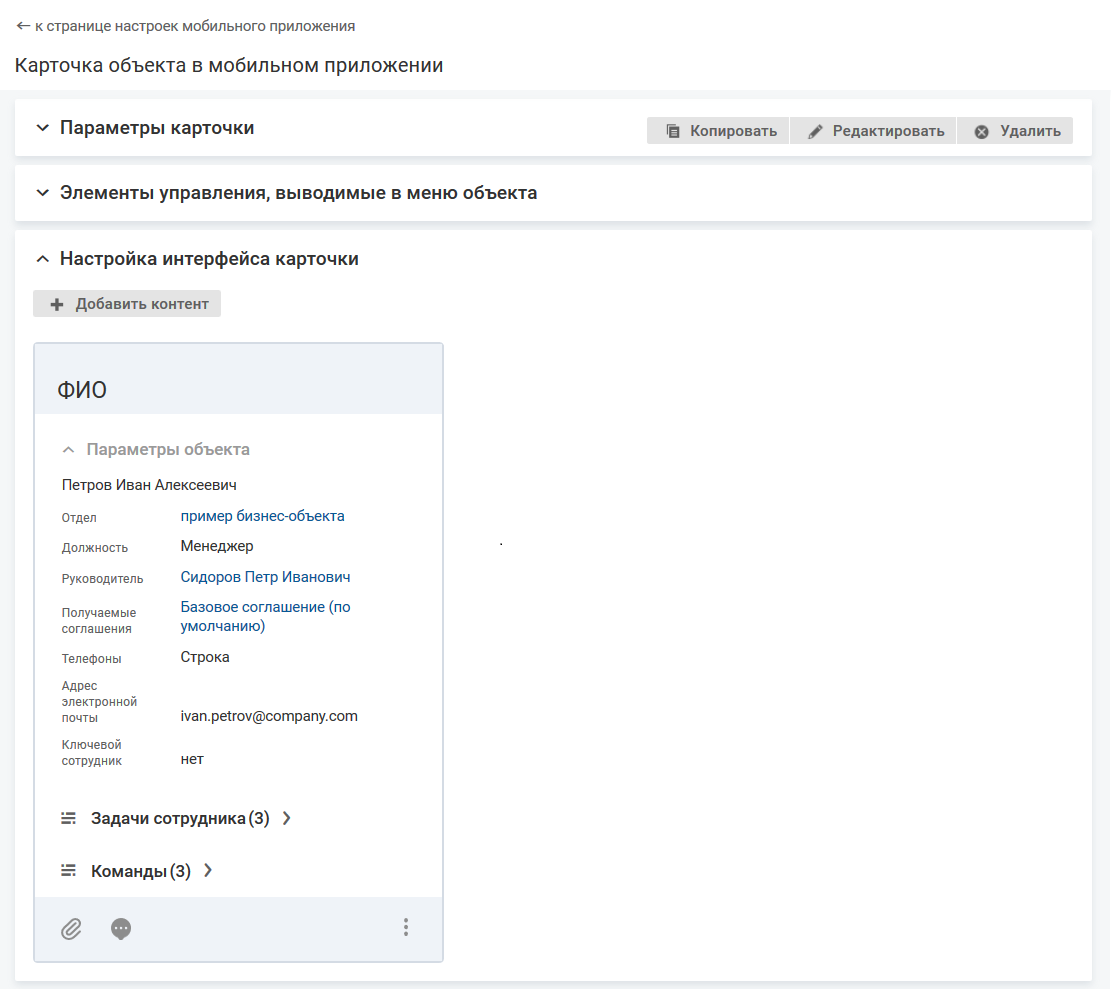
Task: Open the three-dot more options menu
Action: tap(405, 928)
